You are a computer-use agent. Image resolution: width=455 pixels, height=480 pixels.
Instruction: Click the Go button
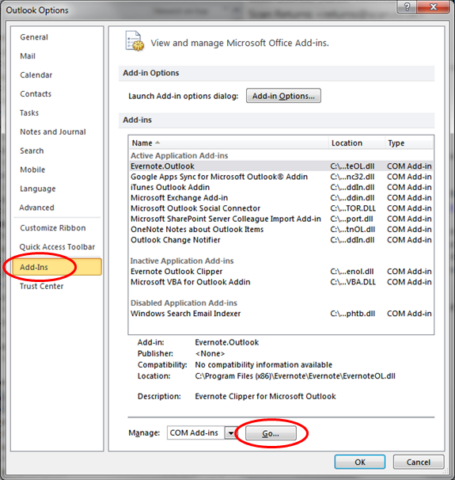pos(271,433)
